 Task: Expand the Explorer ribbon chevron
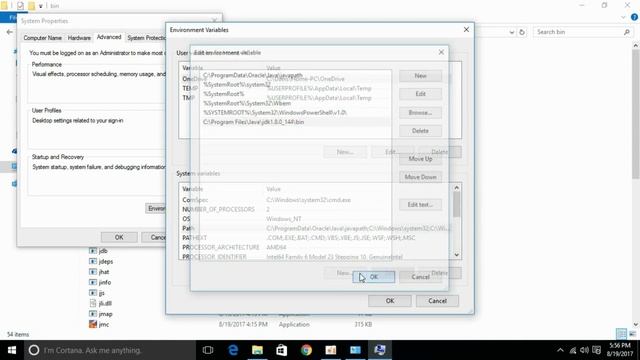click(x=623, y=17)
